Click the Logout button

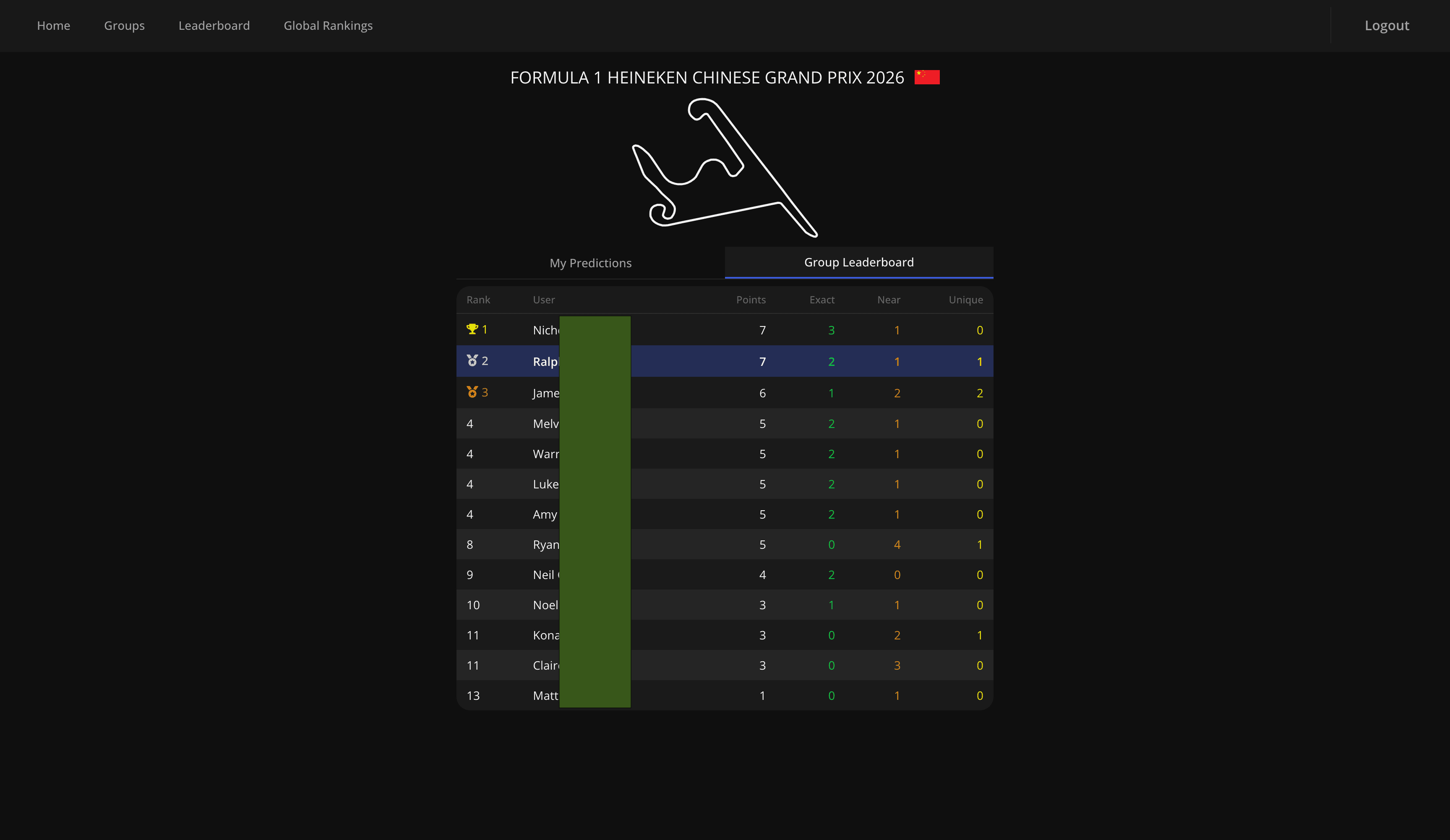1386,25
